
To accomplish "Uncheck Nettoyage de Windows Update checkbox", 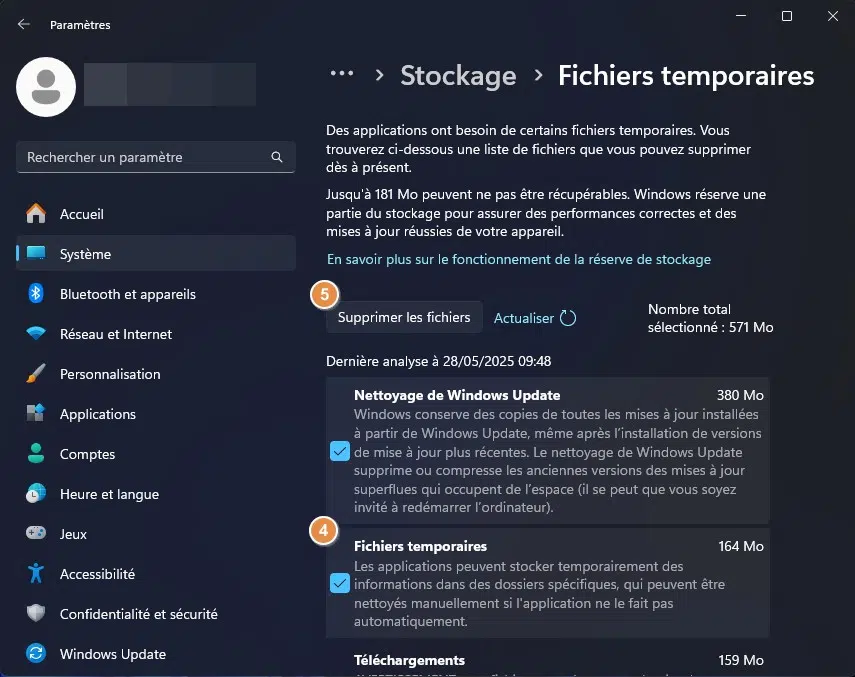I will 340,452.
